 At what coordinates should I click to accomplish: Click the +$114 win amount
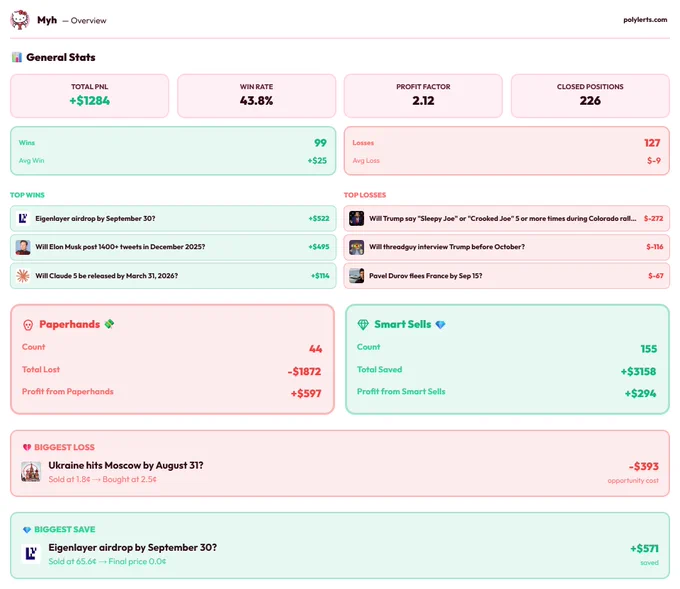pyautogui.click(x=320, y=276)
